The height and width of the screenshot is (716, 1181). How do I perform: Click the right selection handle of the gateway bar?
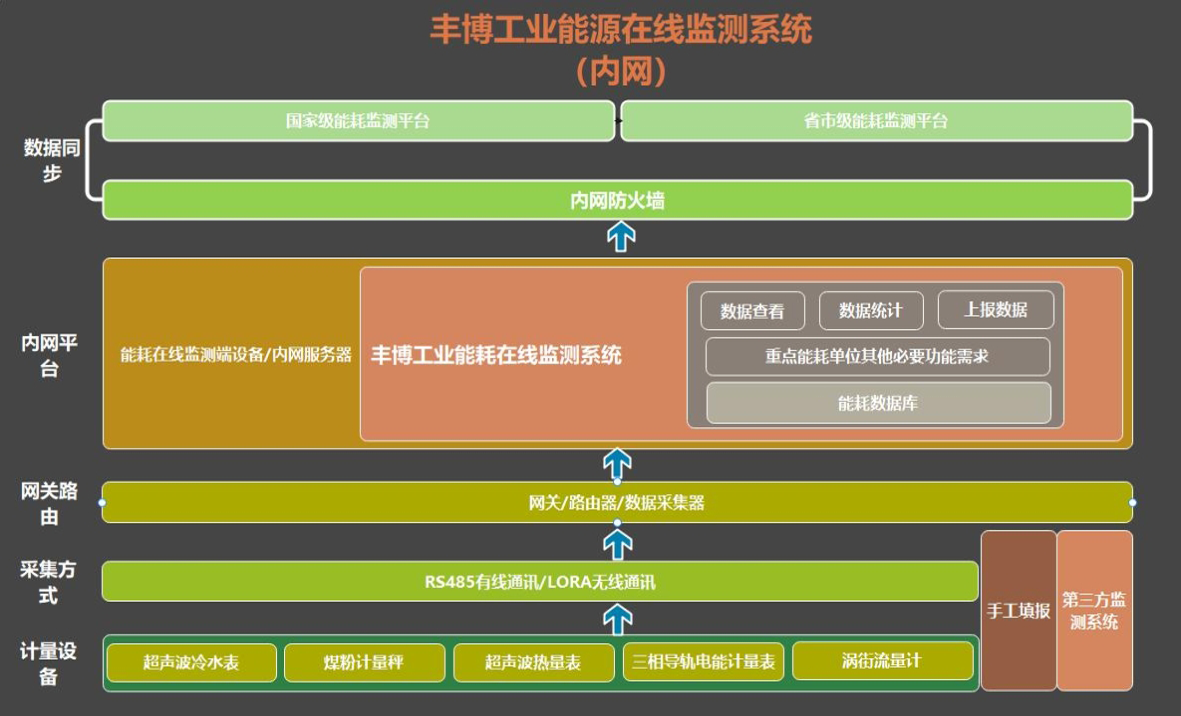point(1132,502)
